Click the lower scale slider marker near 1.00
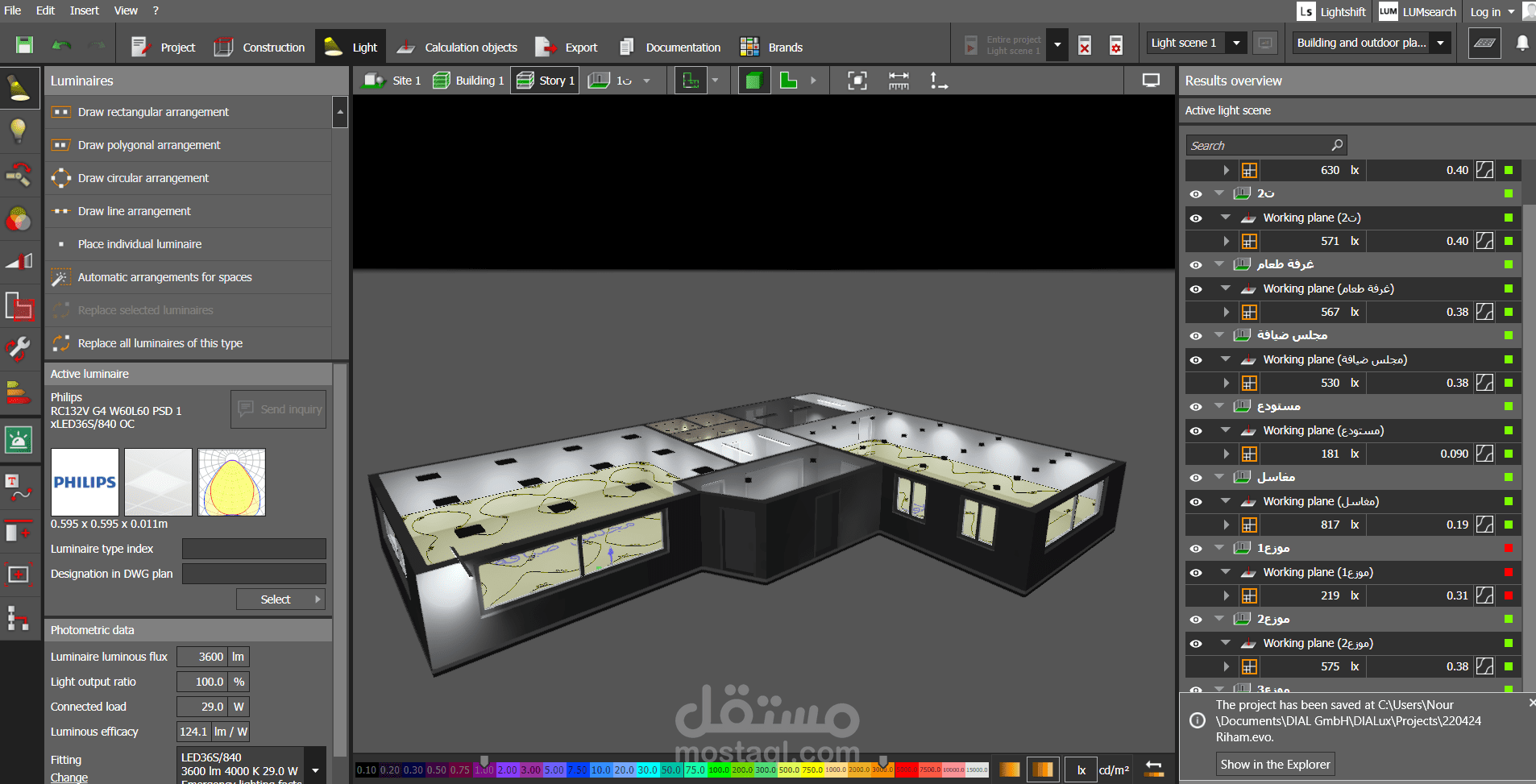The width and height of the screenshot is (1536, 784). pyautogui.click(x=484, y=761)
